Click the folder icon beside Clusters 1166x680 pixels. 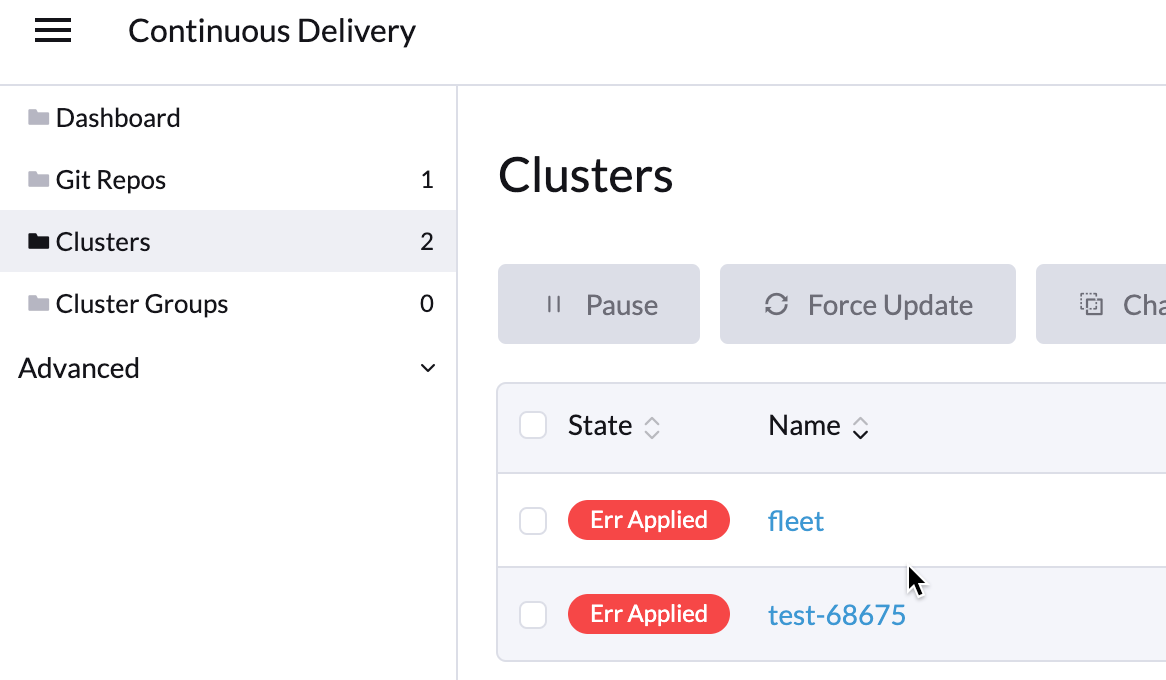pos(36,241)
